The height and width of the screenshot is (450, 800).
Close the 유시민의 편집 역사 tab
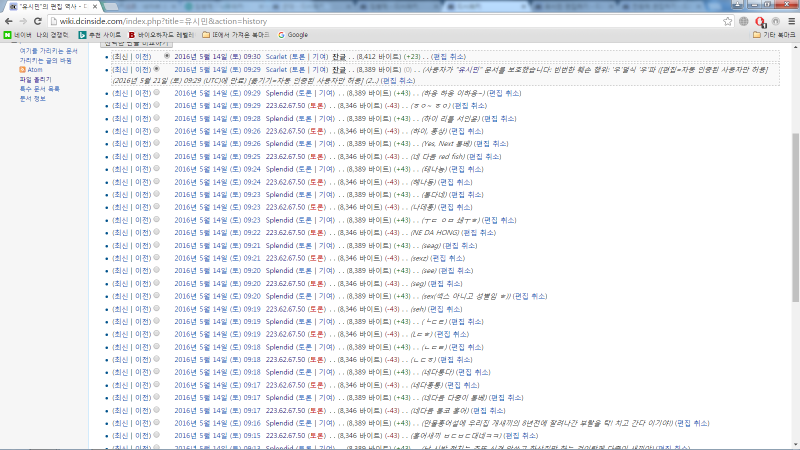95,7
